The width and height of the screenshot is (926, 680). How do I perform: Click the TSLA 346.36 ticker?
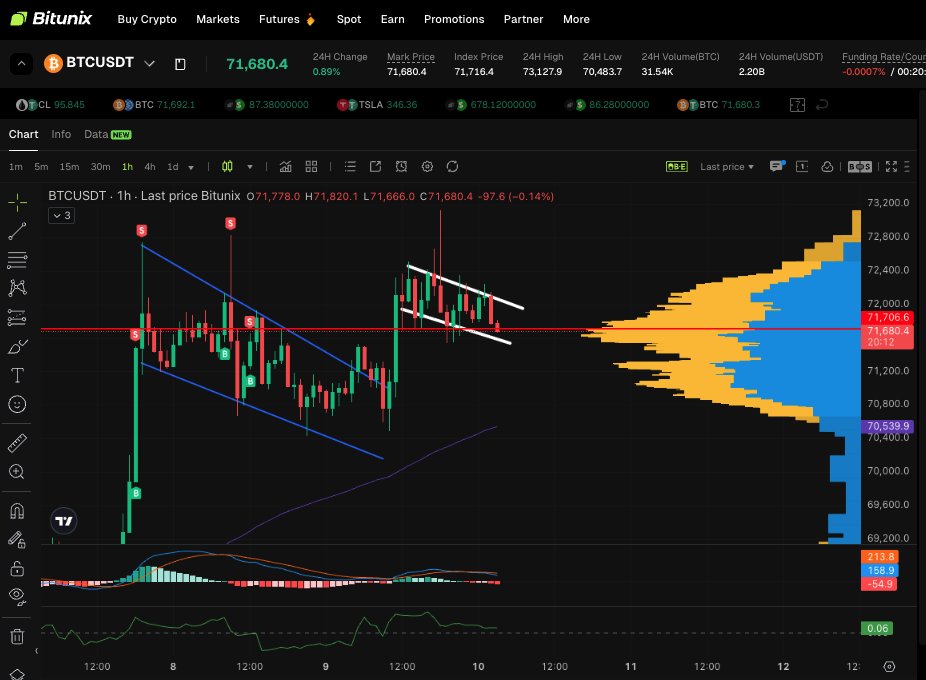point(377,105)
